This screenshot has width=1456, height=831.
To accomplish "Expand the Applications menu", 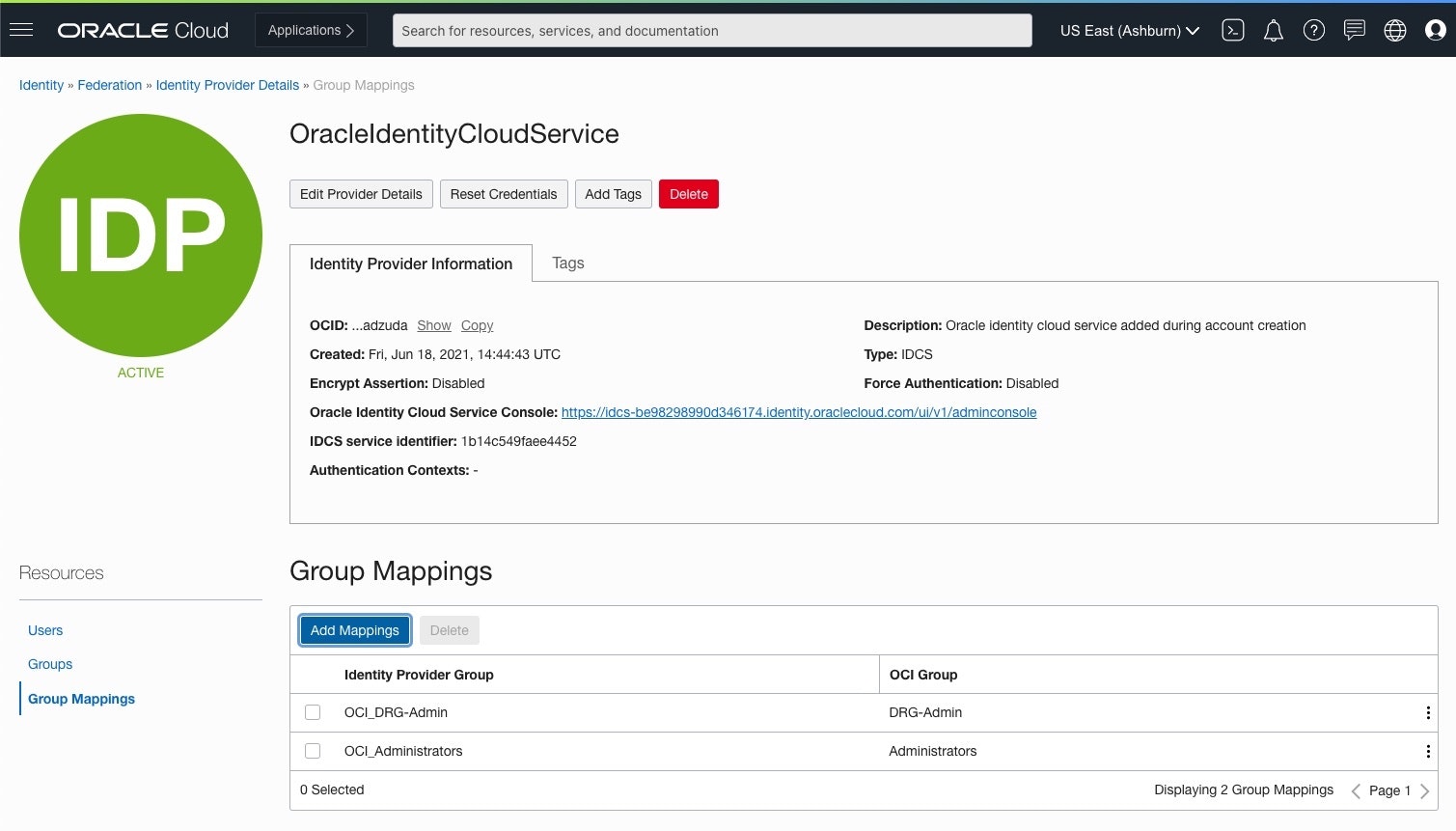I will 311,30.
